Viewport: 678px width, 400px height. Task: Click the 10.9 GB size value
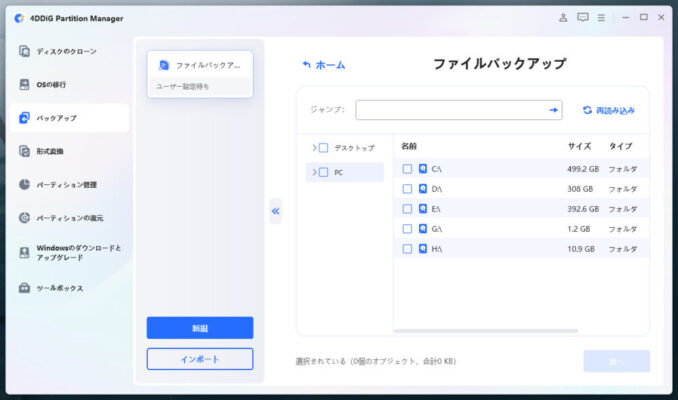click(581, 249)
